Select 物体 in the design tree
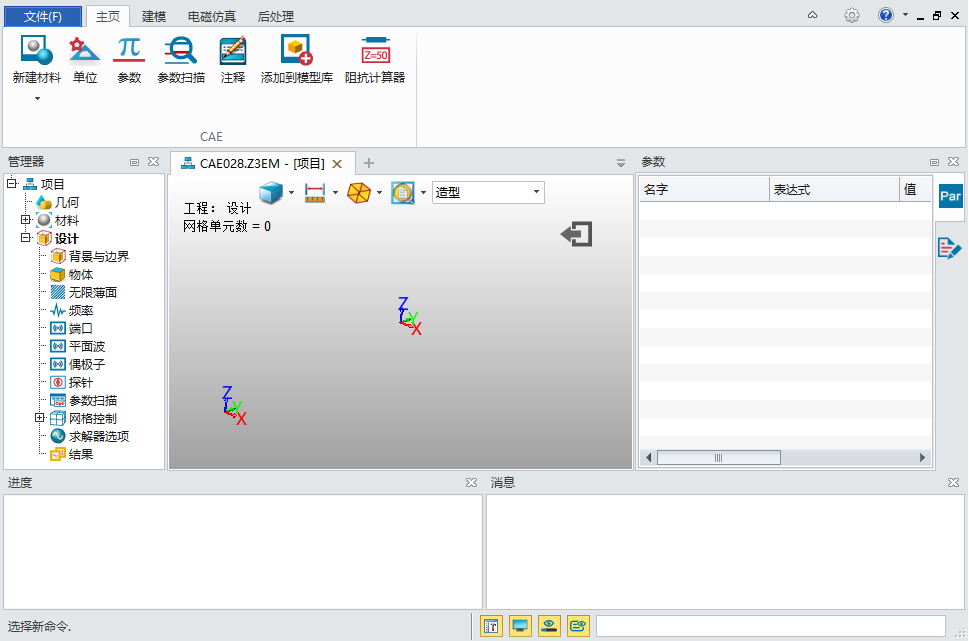969x641 pixels. tap(81, 274)
